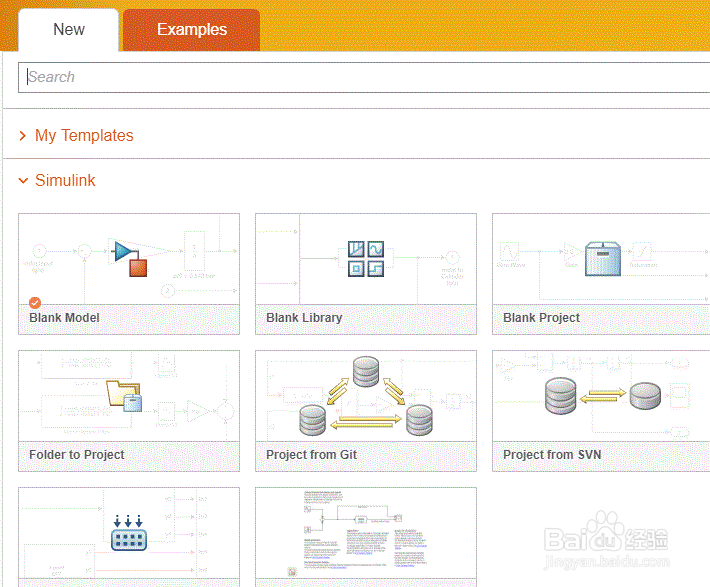The width and height of the screenshot is (710, 587).
Task: Focus the Search text field
Action: 364,77
